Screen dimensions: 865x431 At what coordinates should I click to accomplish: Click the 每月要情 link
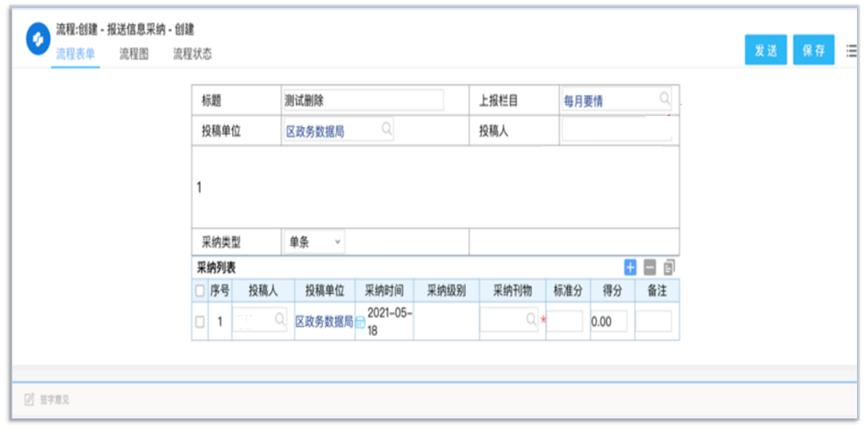(583, 102)
